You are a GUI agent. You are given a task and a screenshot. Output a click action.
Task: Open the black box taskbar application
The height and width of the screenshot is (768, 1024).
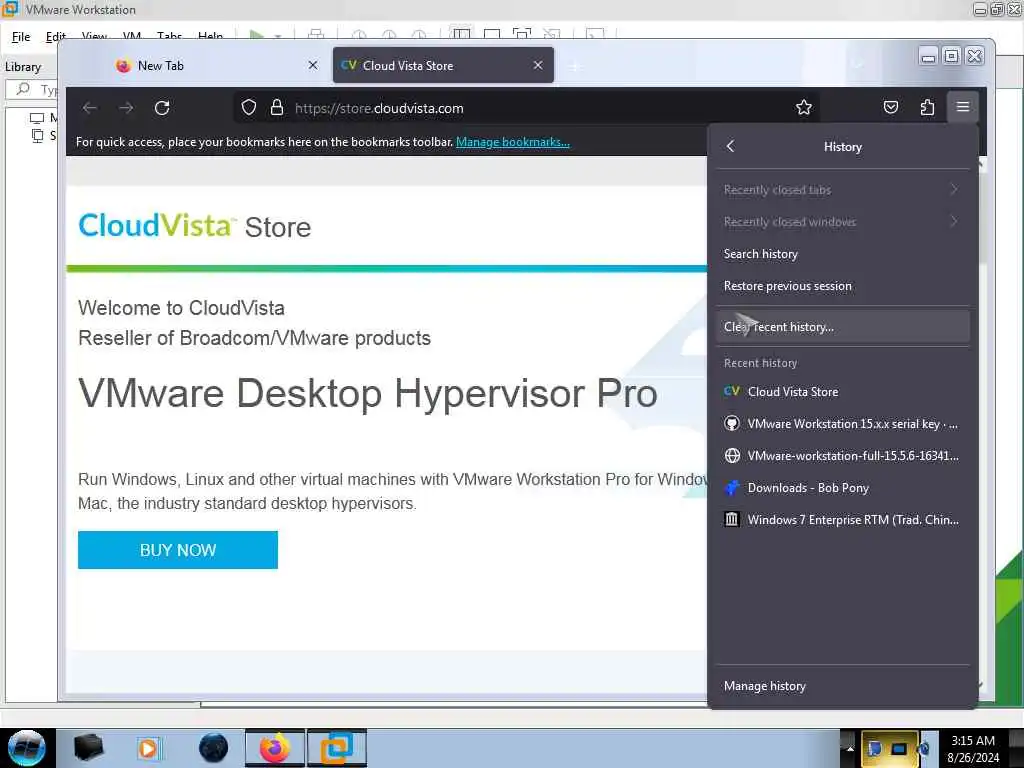[88, 748]
